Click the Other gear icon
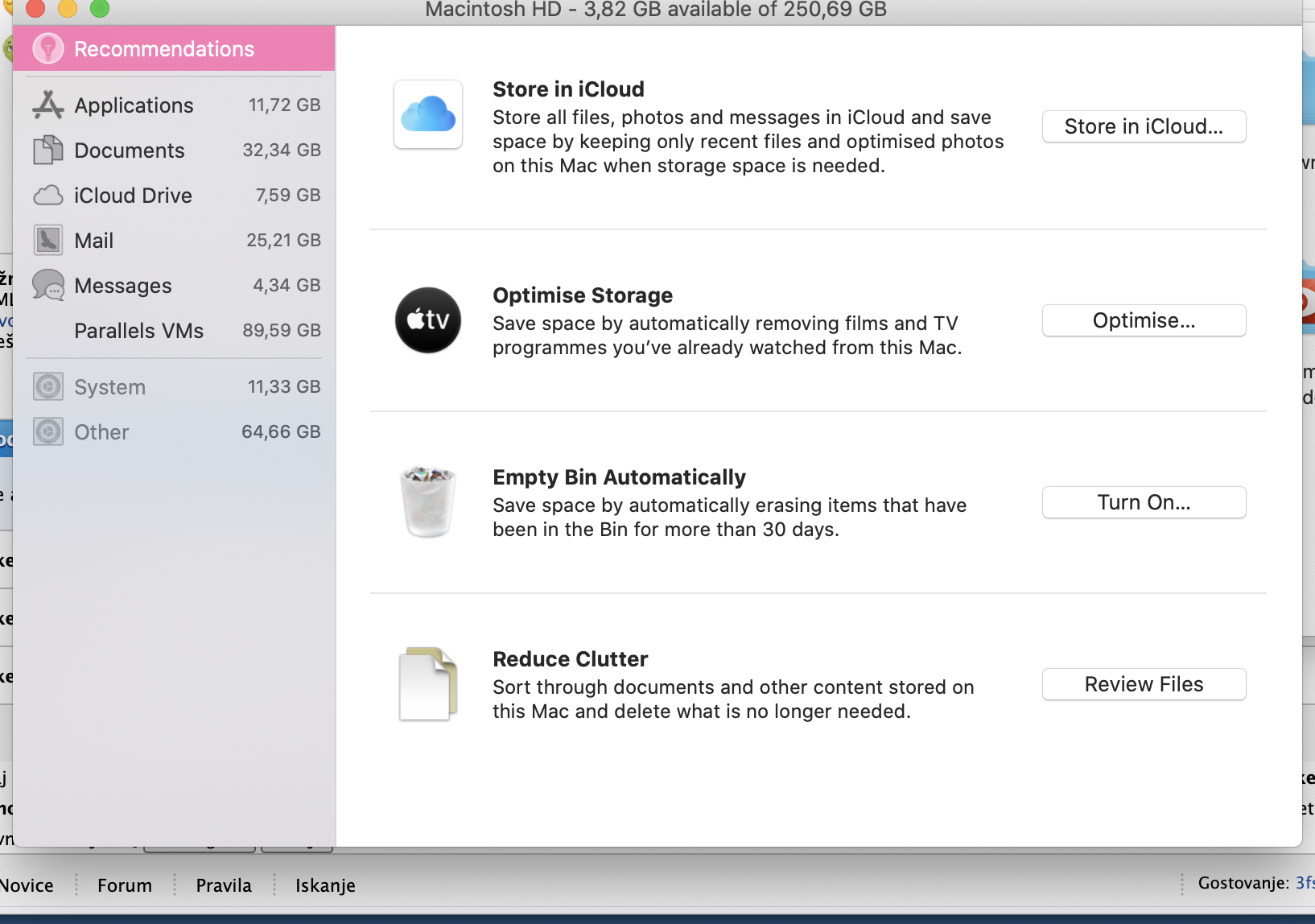 (x=48, y=432)
